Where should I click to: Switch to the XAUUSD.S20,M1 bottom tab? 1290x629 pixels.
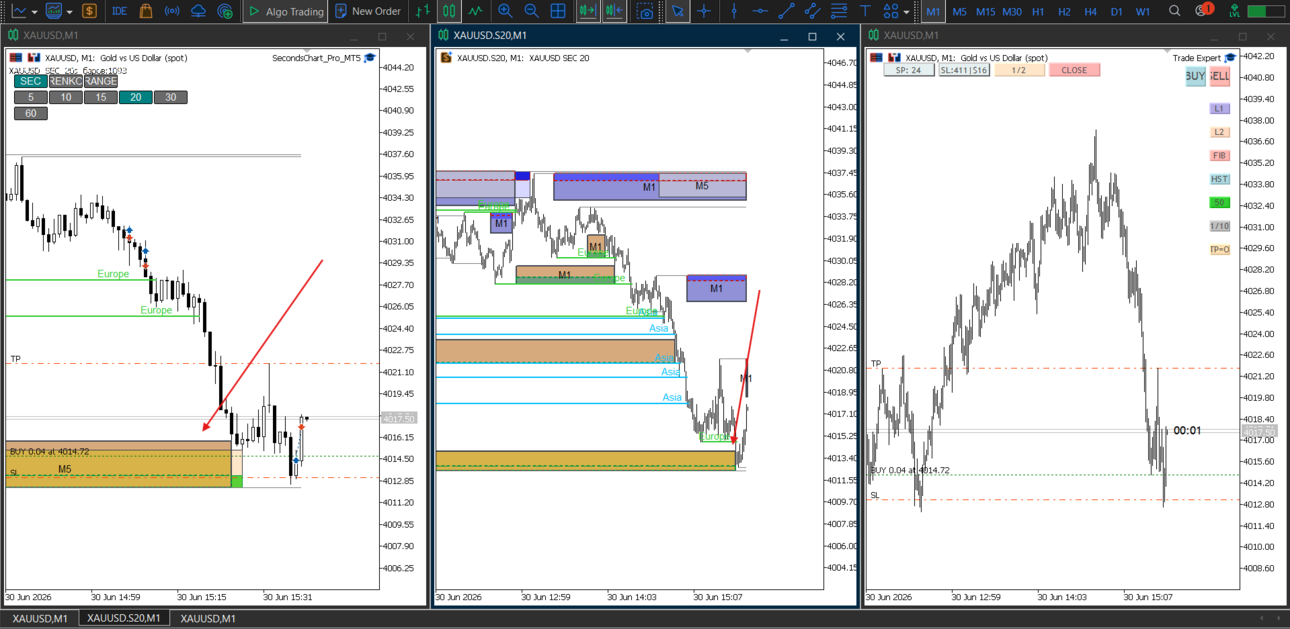[123, 619]
